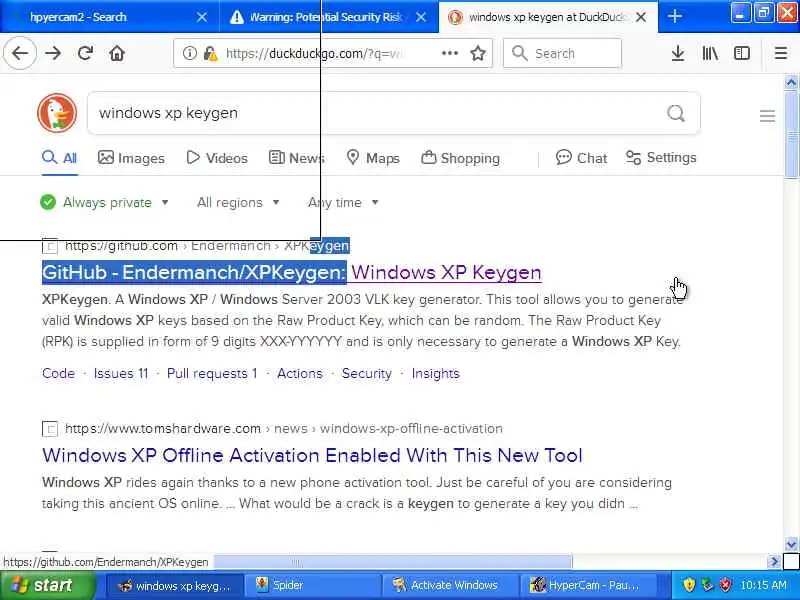Open the Insights sitelink
The width and height of the screenshot is (800, 600).
pyautogui.click(x=436, y=373)
